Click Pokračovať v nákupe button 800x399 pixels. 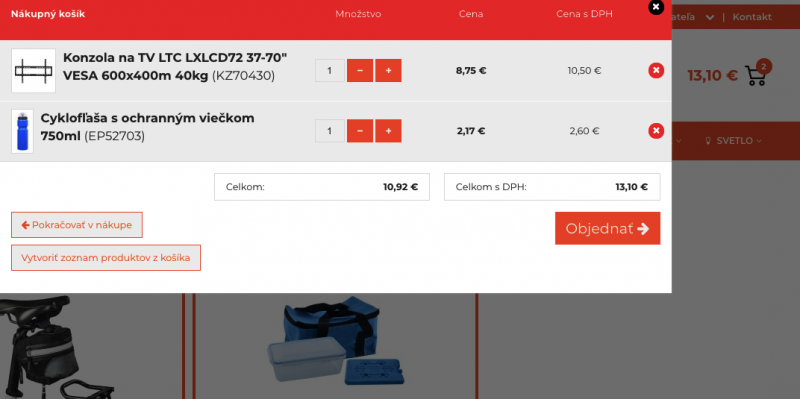[x=77, y=225]
